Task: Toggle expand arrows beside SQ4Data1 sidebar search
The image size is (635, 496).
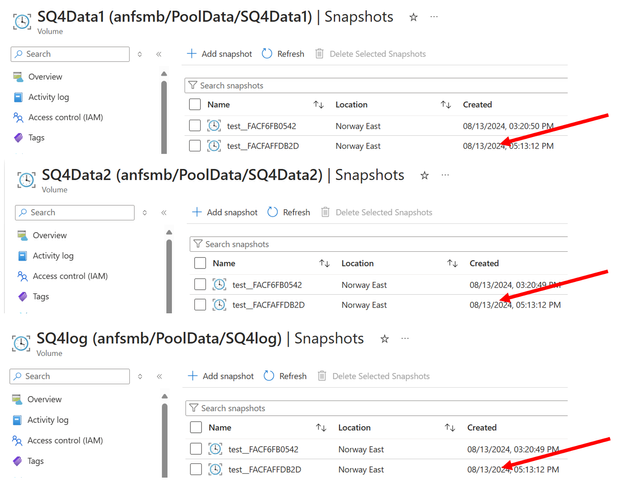Action: tap(140, 54)
